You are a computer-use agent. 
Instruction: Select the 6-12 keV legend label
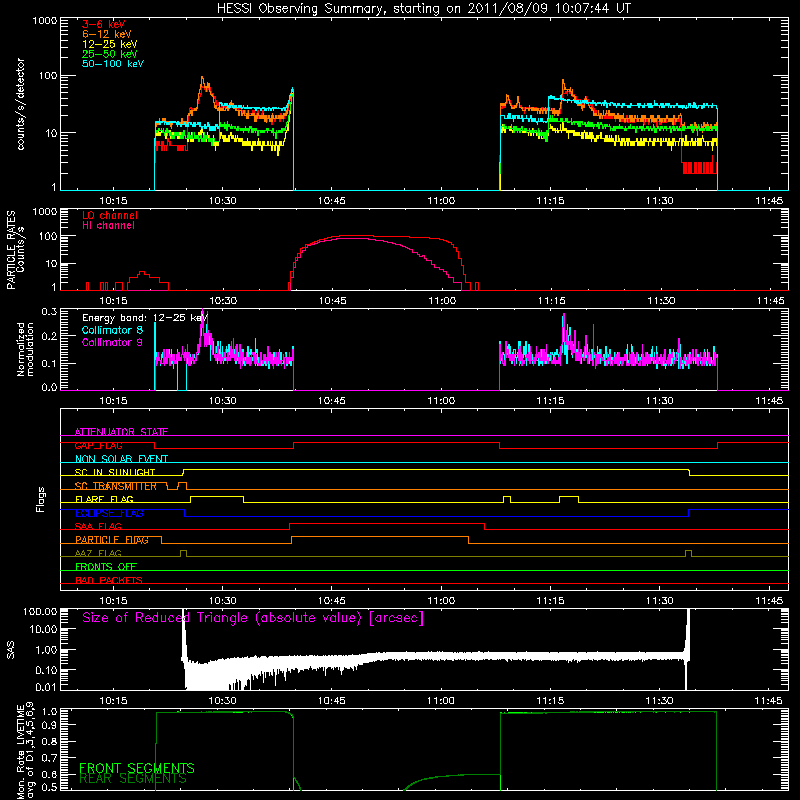107,34
